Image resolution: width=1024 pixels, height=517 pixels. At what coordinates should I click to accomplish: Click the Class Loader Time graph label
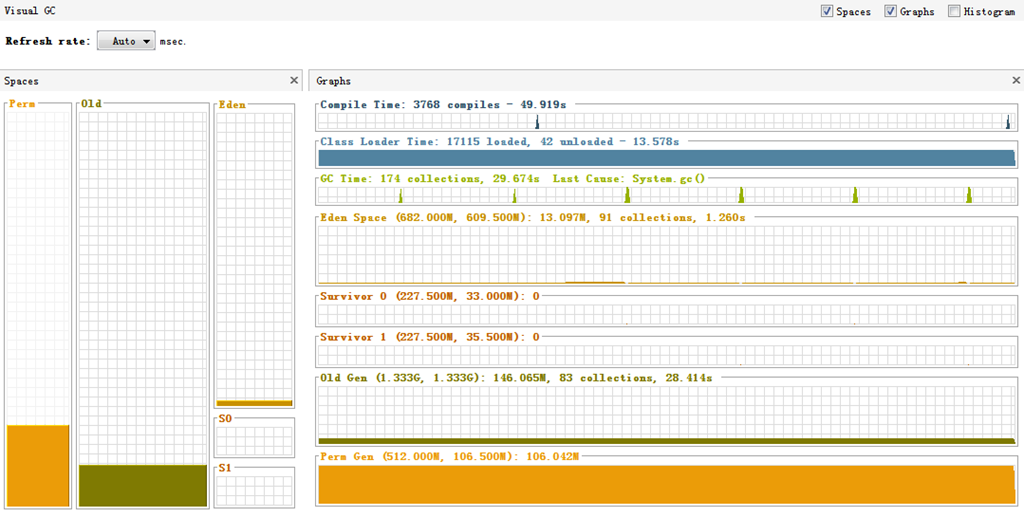(x=500, y=141)
